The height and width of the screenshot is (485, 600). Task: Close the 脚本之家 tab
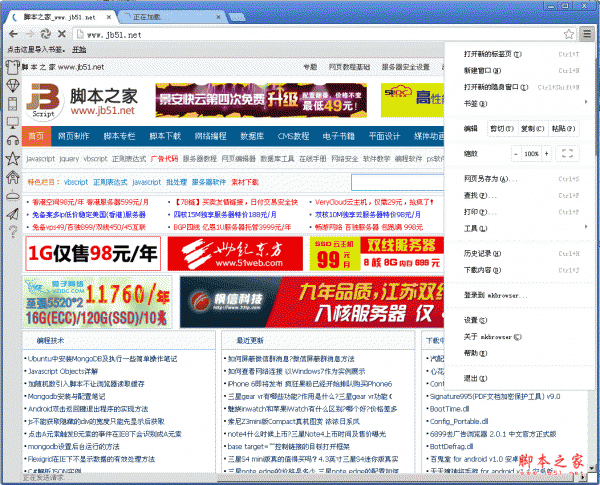coord(109,17)
